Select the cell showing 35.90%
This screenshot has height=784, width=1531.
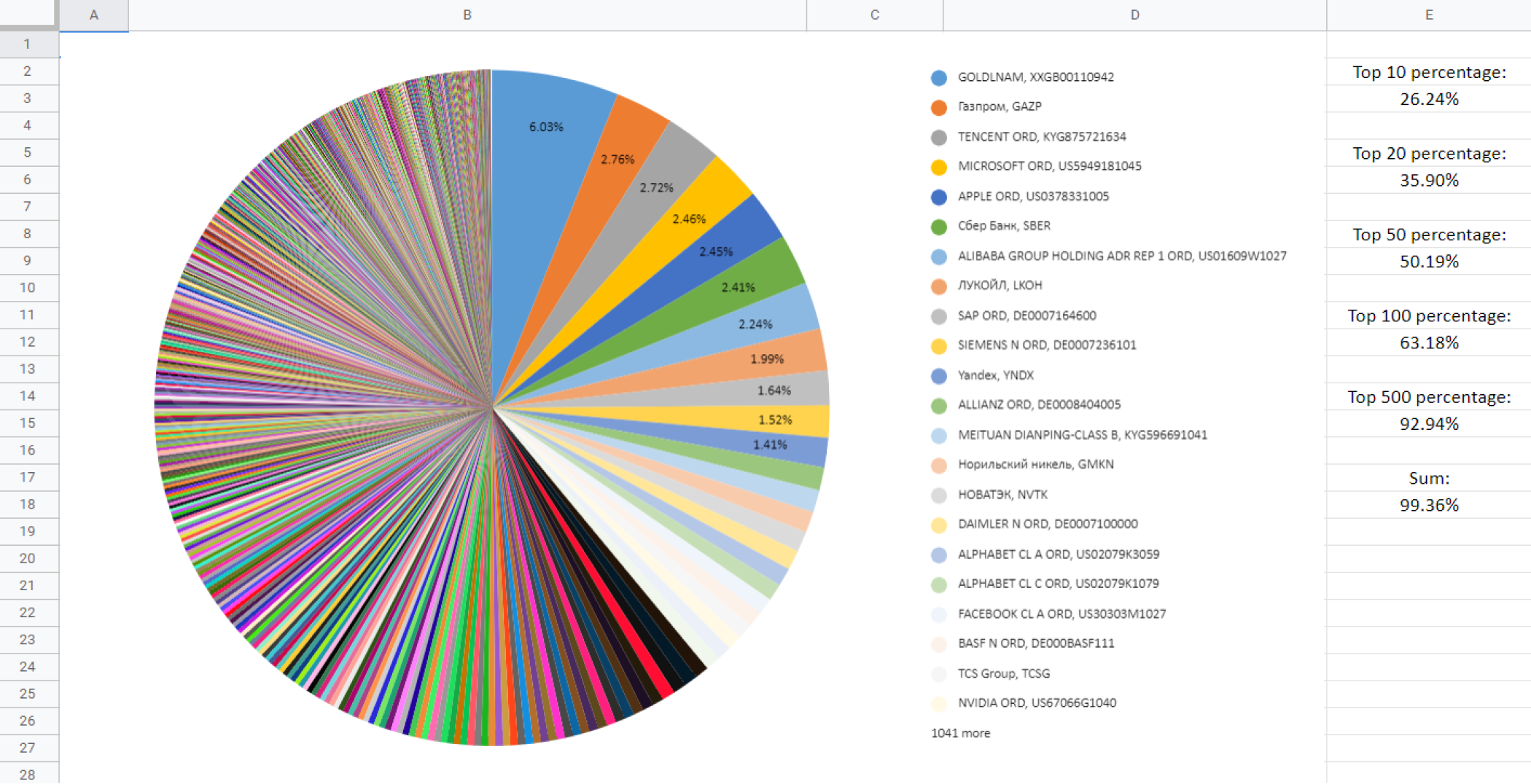(1429, 180)
